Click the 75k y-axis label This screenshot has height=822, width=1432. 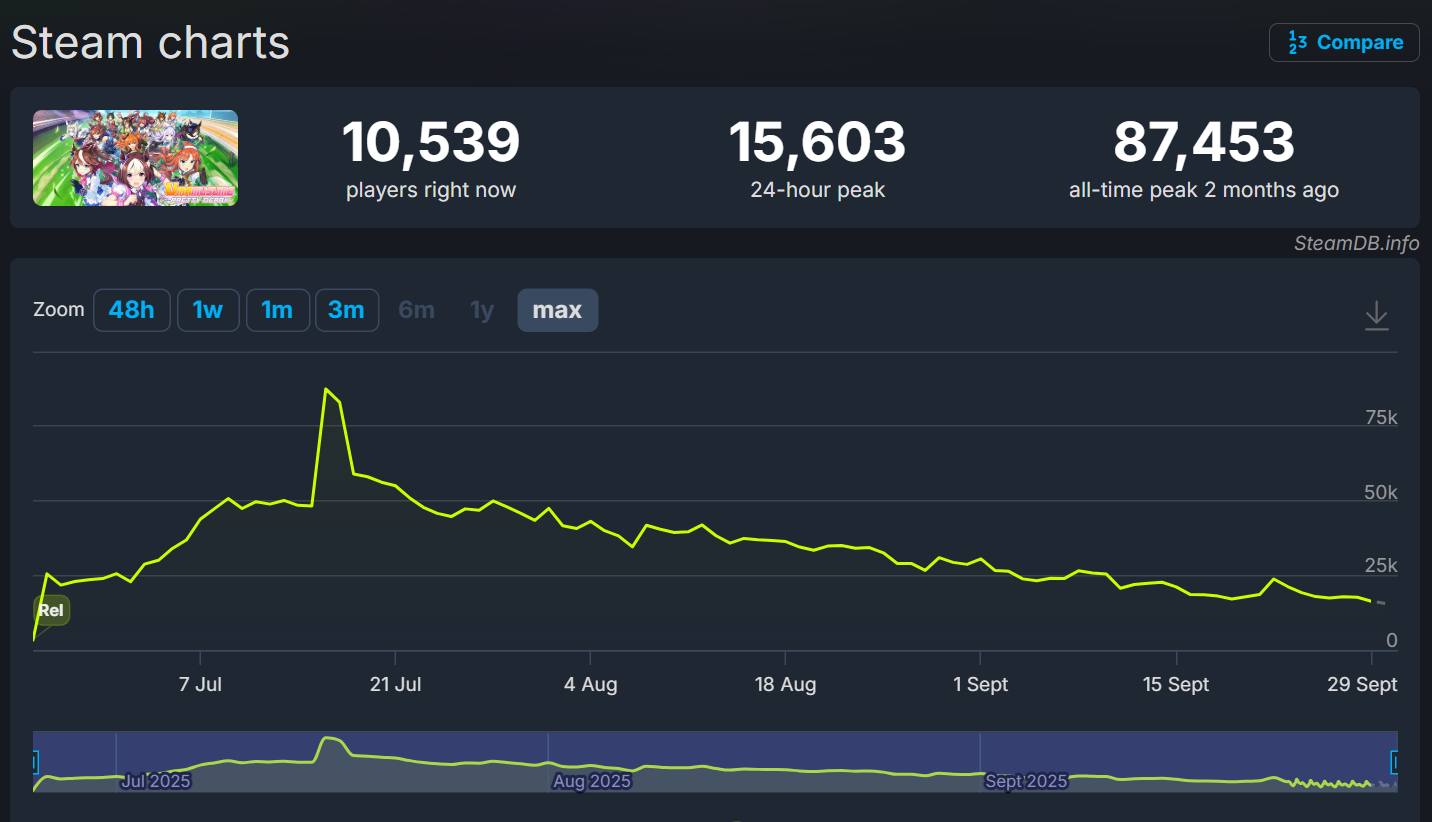[1381, 418]
